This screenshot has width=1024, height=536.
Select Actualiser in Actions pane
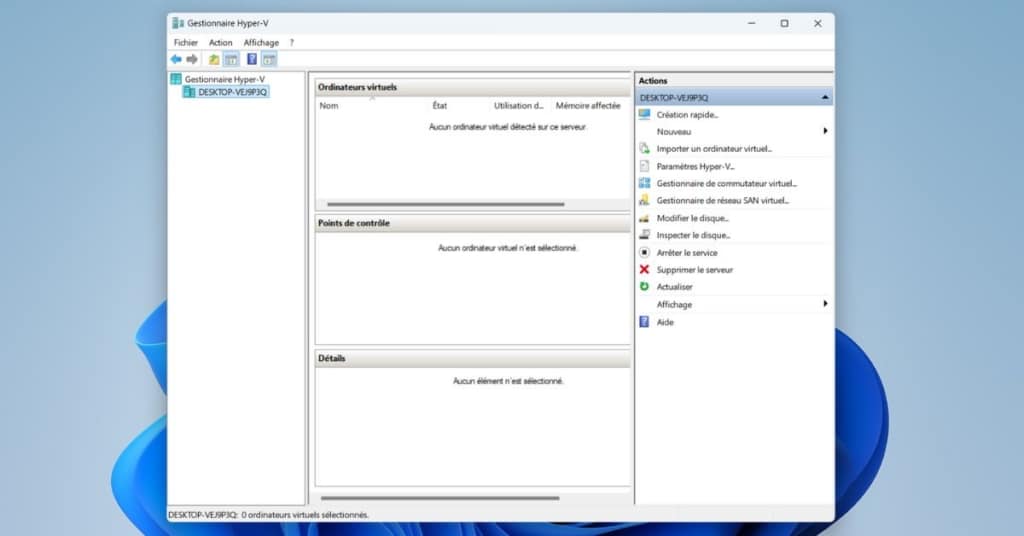point(674,287)
